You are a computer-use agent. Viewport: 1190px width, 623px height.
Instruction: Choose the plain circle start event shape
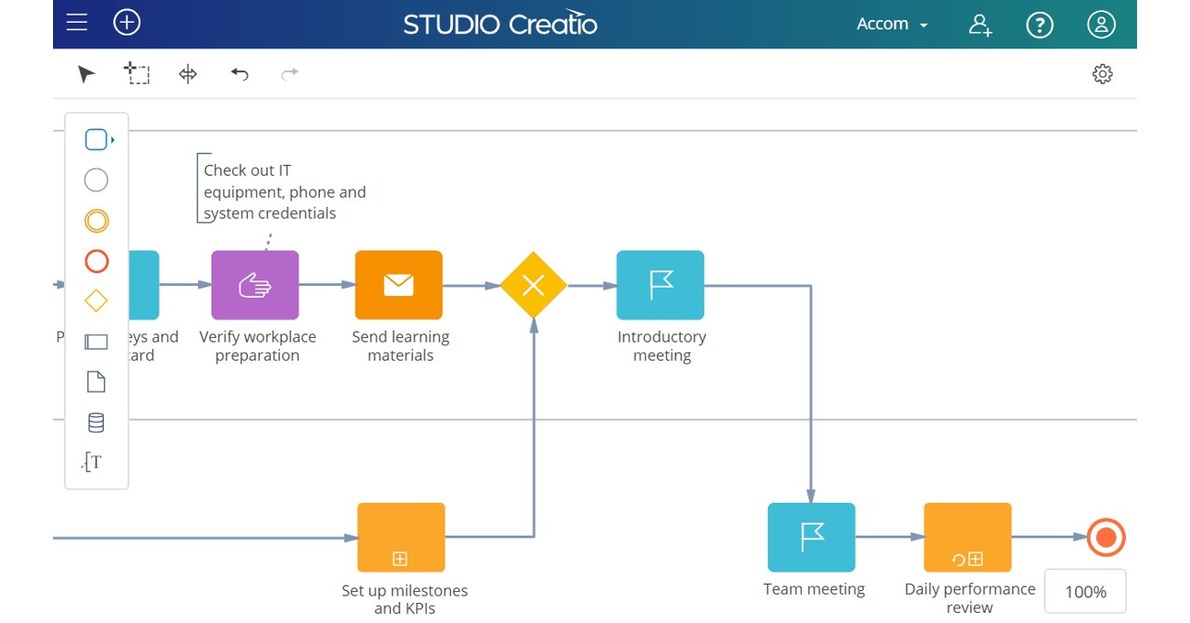pyautogui.click(x=96, y=180)
